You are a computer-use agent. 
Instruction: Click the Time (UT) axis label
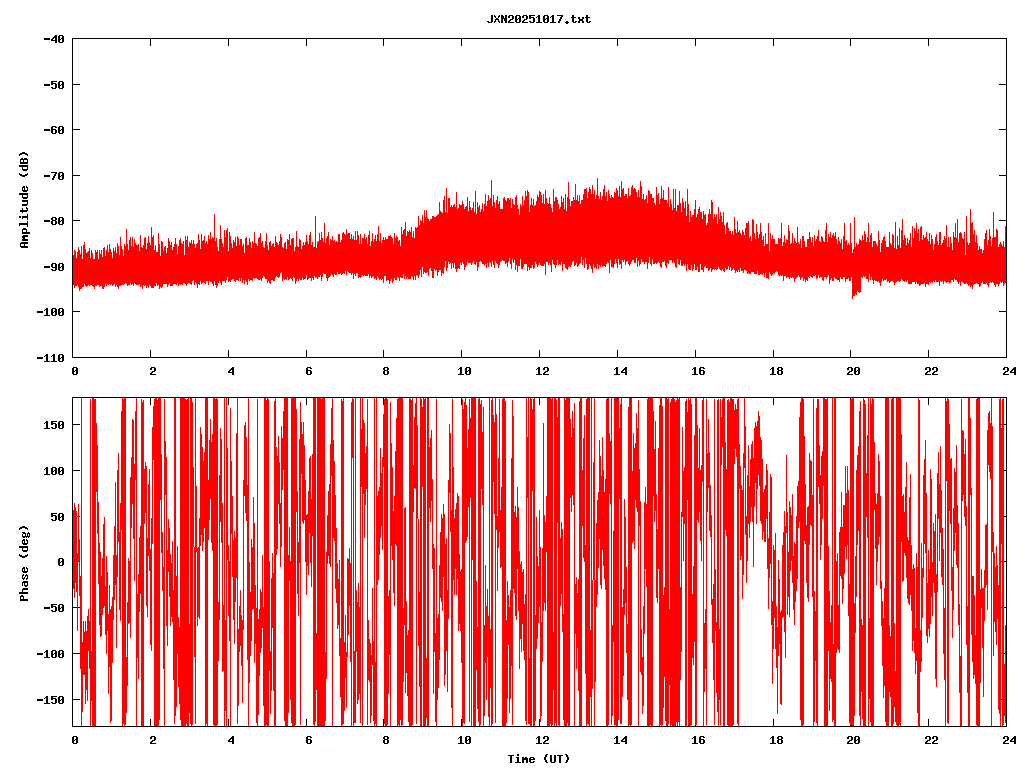pos(538,759)
